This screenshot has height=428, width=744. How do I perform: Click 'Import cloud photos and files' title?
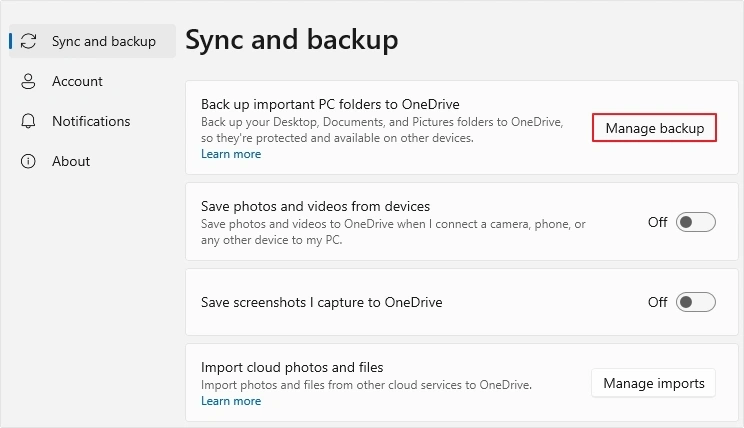click(x=292, y=367)
